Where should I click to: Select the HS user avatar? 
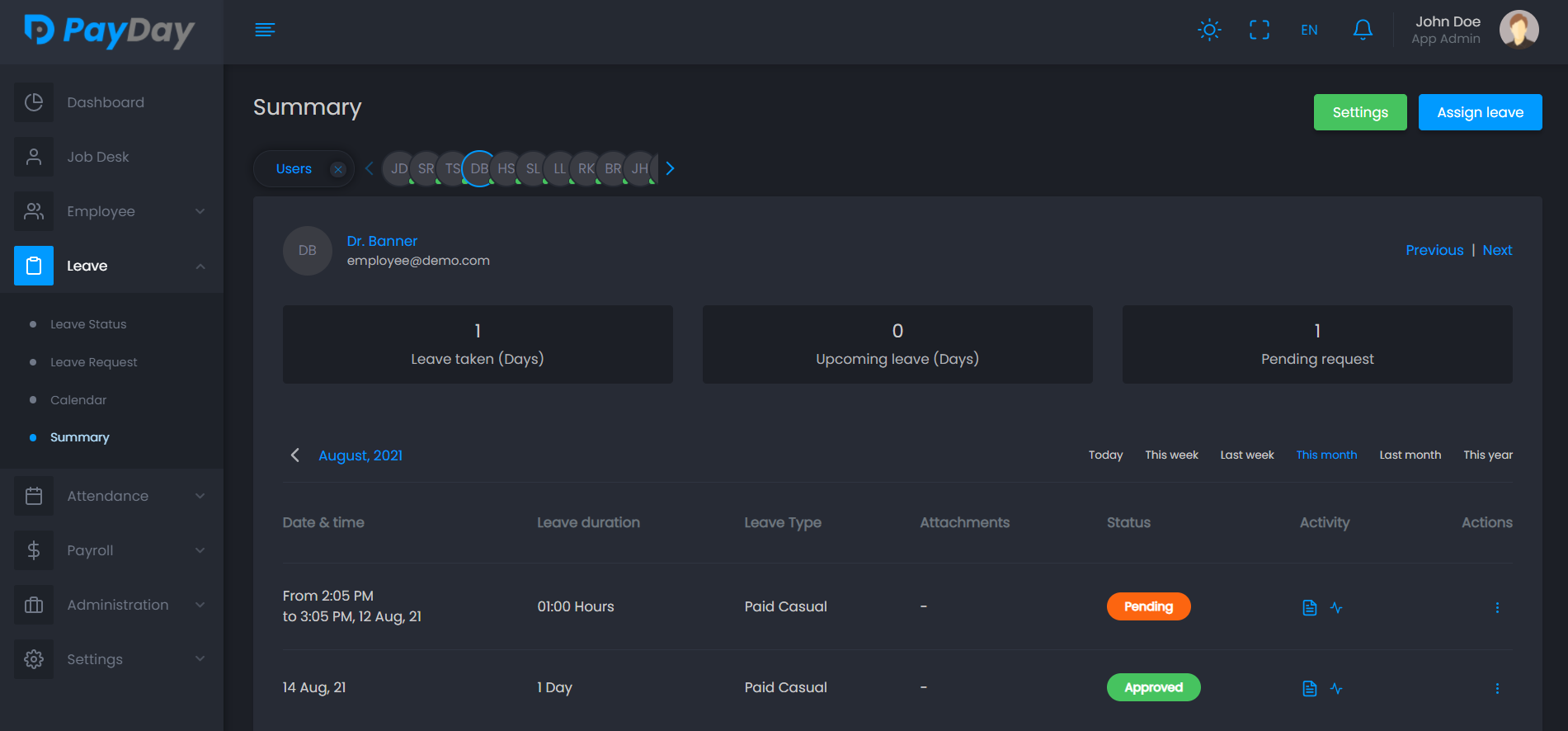[506, 169]
